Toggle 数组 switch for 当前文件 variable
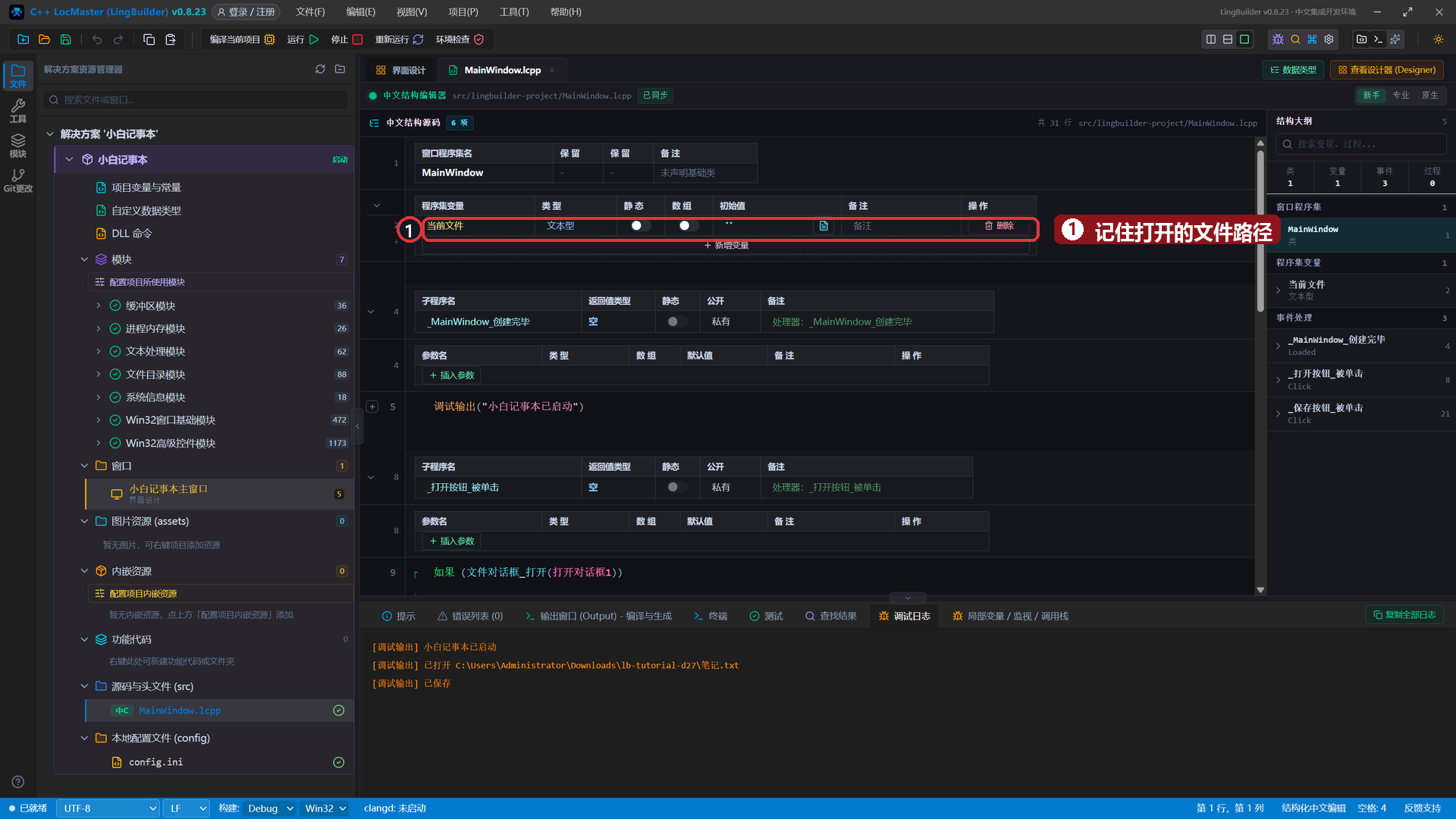This screenshot has width=1456, height=819. point(688,226)
